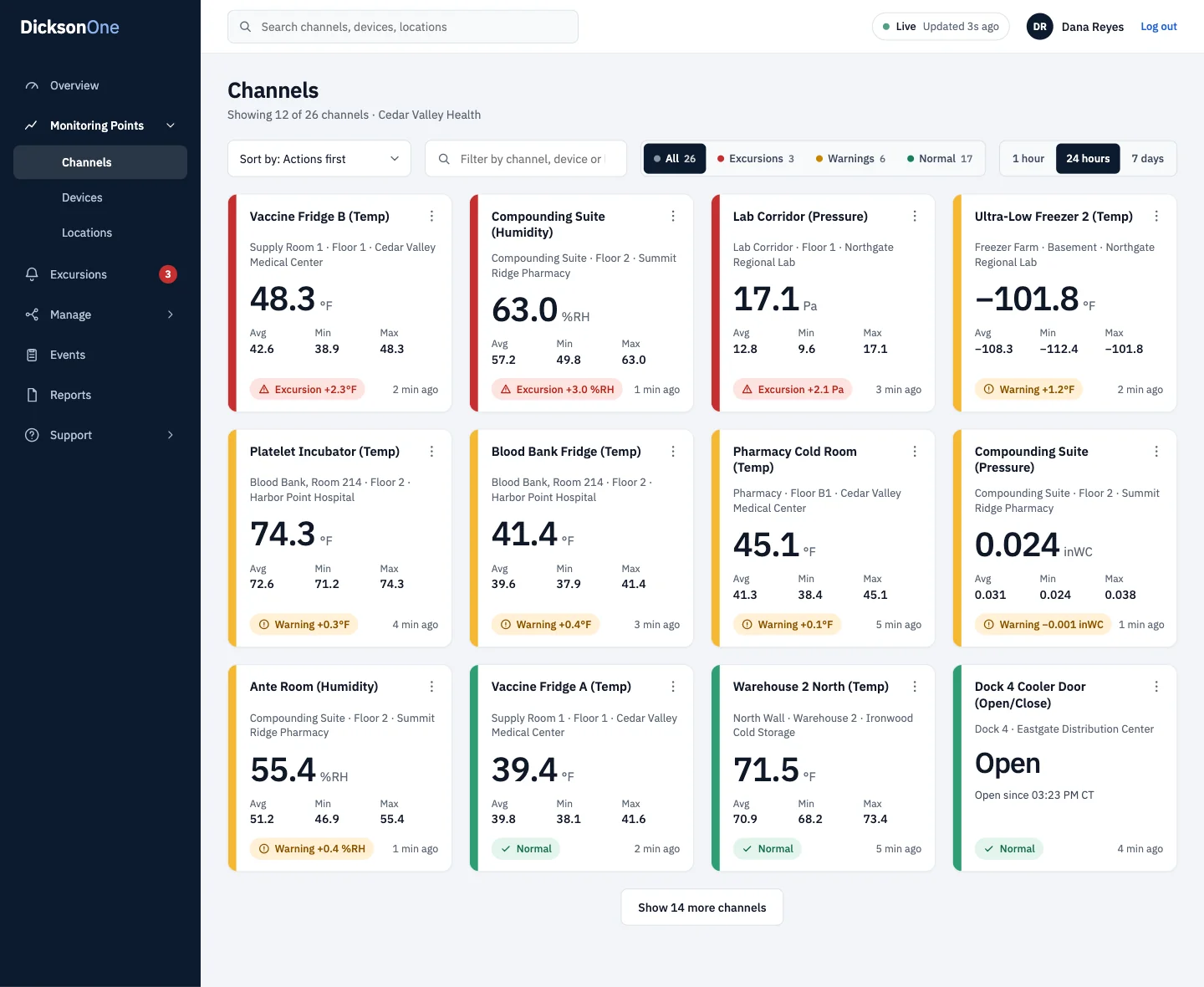Screen dimensions: 1204x987
Task: Click the Monitoring Points trend-line icon
Action: [x=32, y=125]
